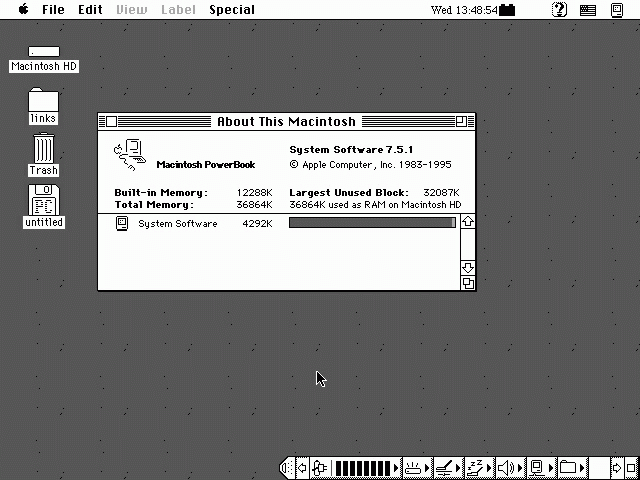The height and width of the screenshot is (480, 640).
Task: Click the untitled disk label
Action: coord(44,222)
